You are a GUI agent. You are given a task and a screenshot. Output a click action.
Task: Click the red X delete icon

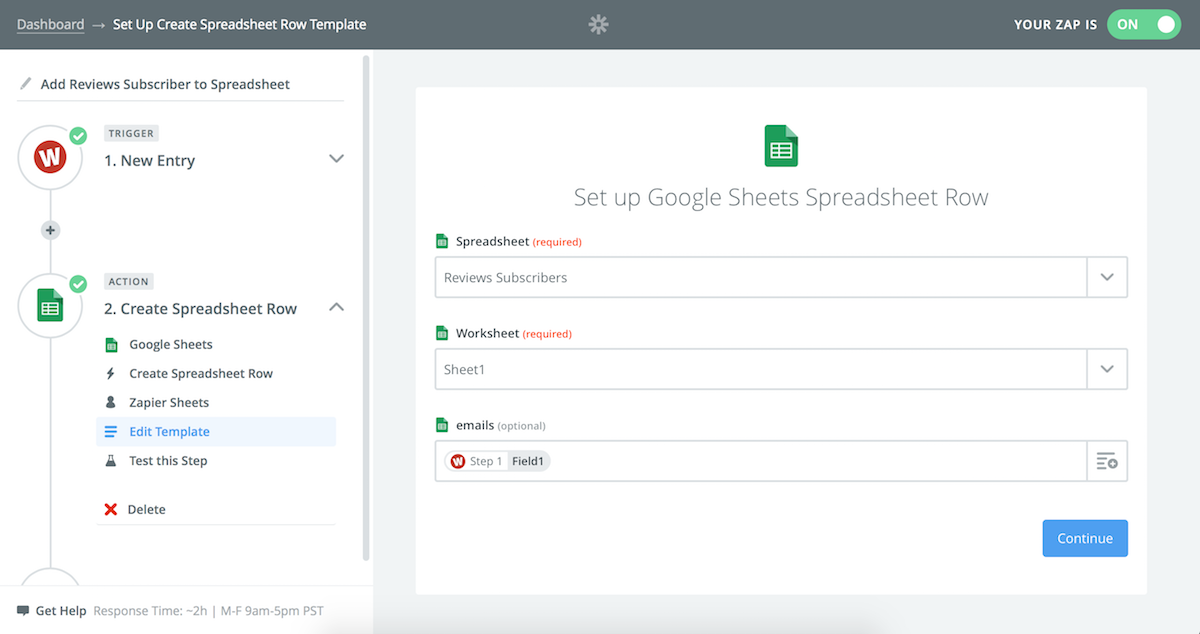click(x=111, y=510)
